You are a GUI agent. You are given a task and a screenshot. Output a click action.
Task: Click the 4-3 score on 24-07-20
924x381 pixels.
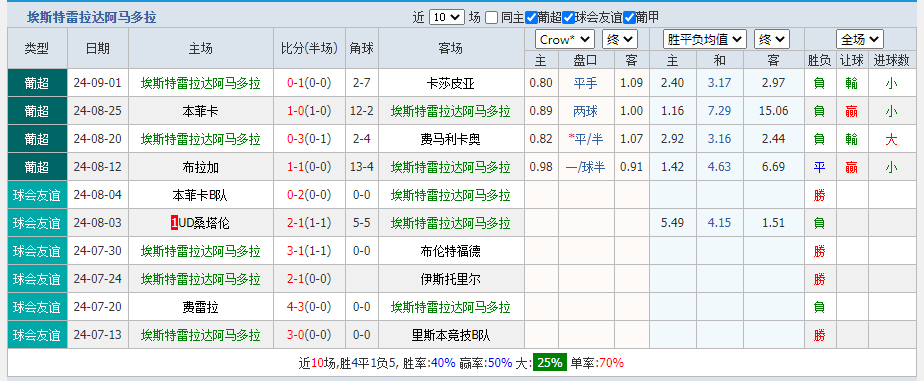pyautogui.click(x=295, y=307)
